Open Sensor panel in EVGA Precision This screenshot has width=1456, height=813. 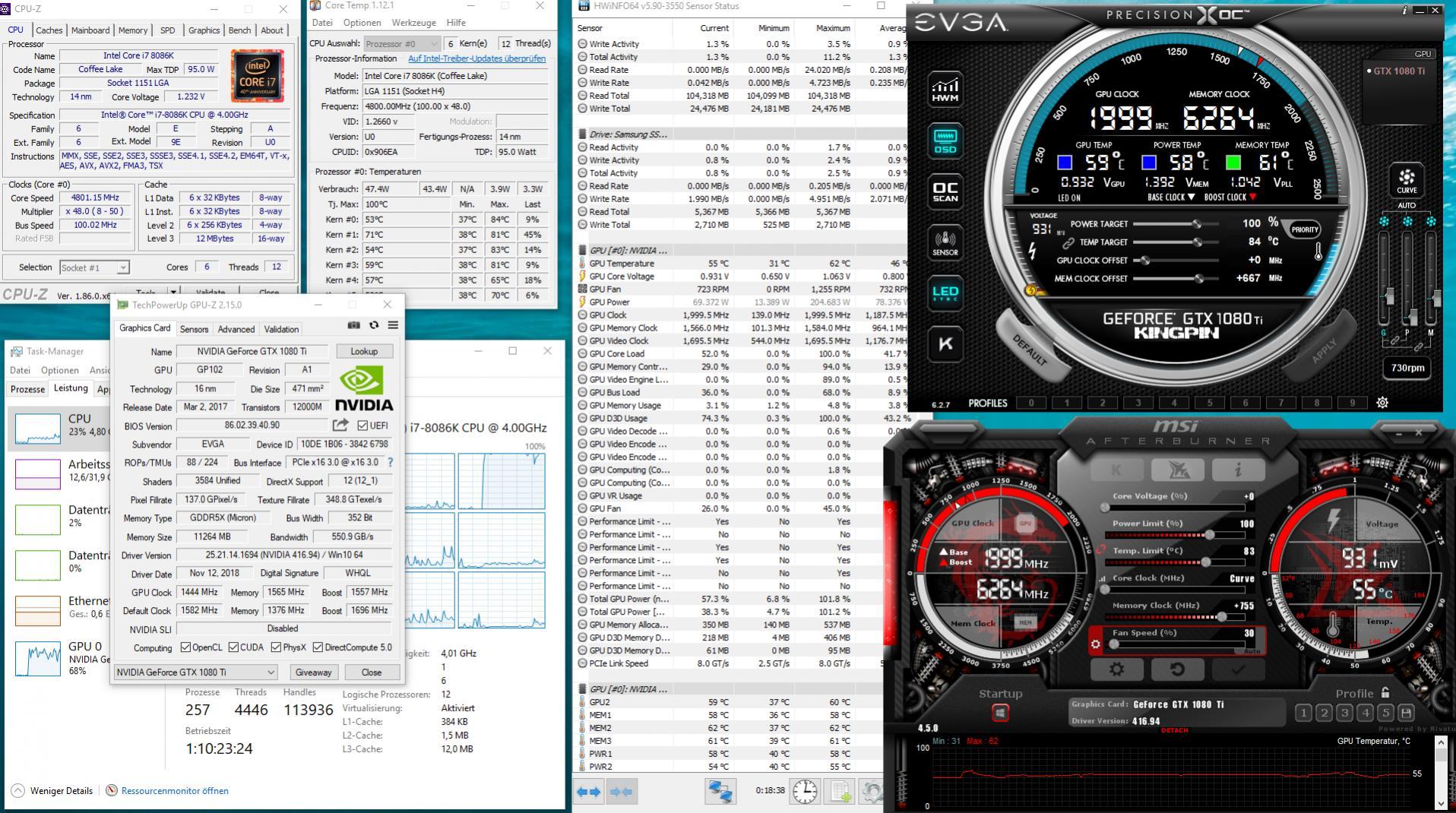(x=945, y=242)
